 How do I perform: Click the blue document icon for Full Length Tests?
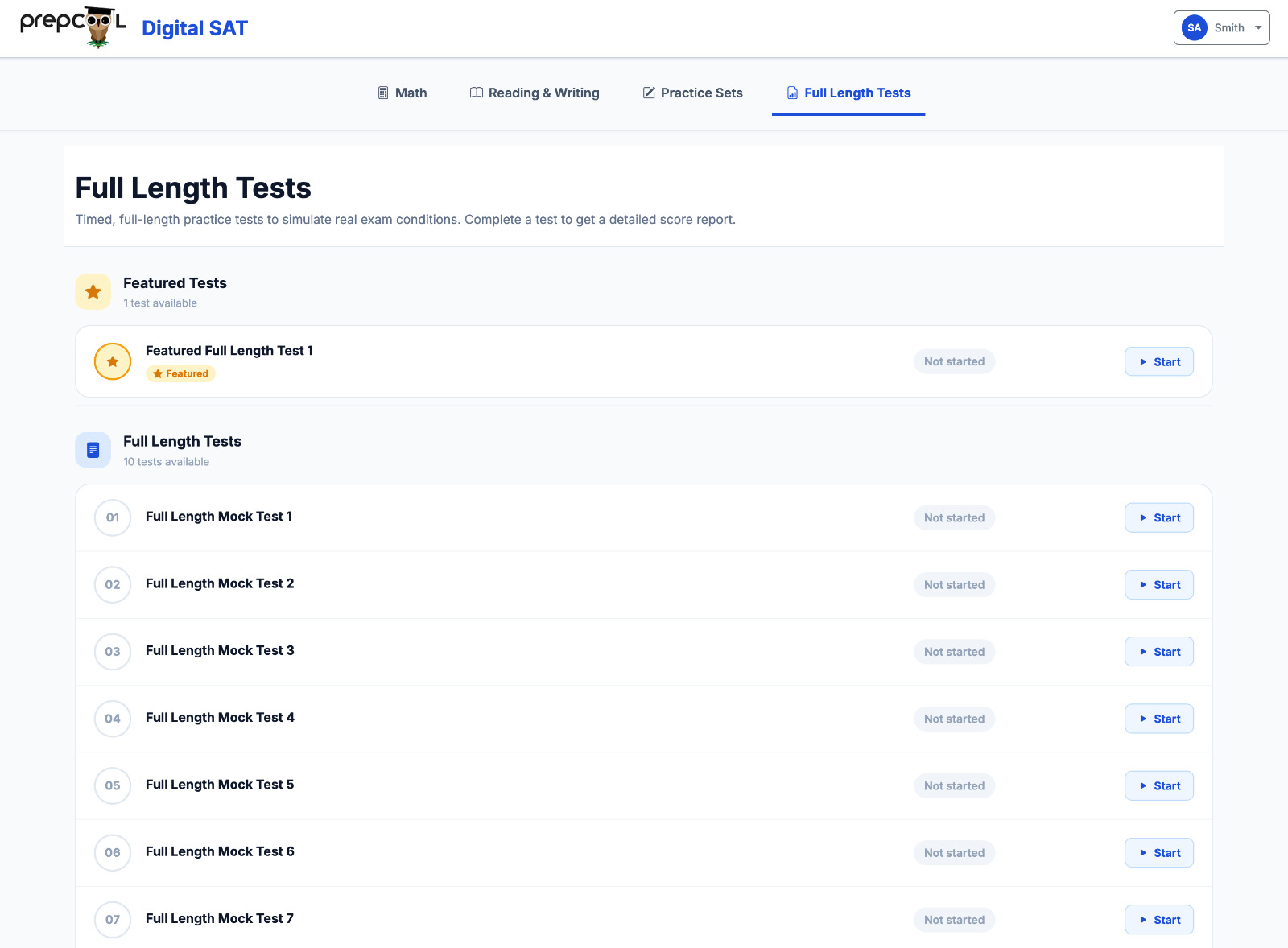click(x=93, y=450)
